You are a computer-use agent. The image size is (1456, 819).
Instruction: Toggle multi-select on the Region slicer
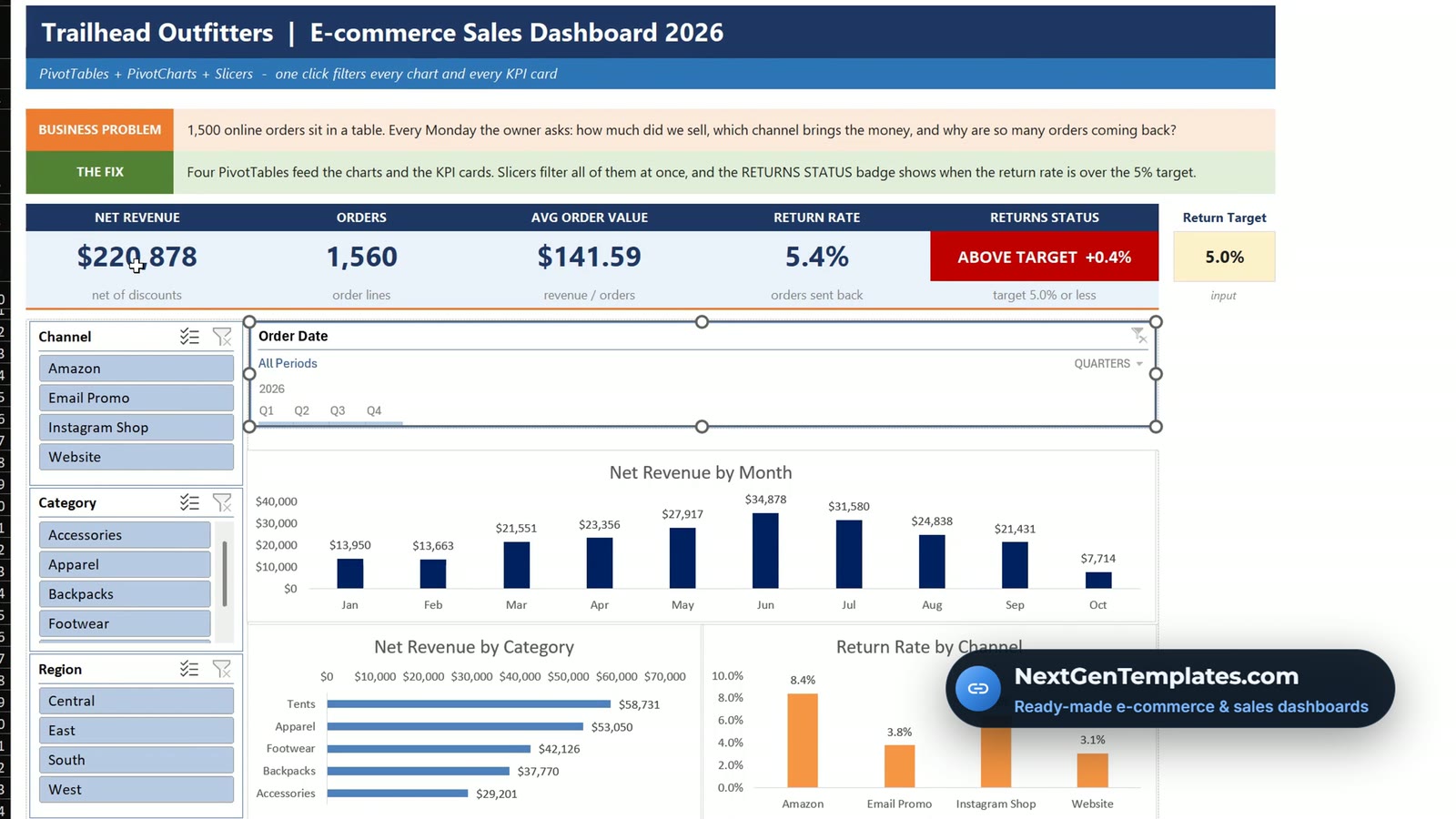(189, 670)
